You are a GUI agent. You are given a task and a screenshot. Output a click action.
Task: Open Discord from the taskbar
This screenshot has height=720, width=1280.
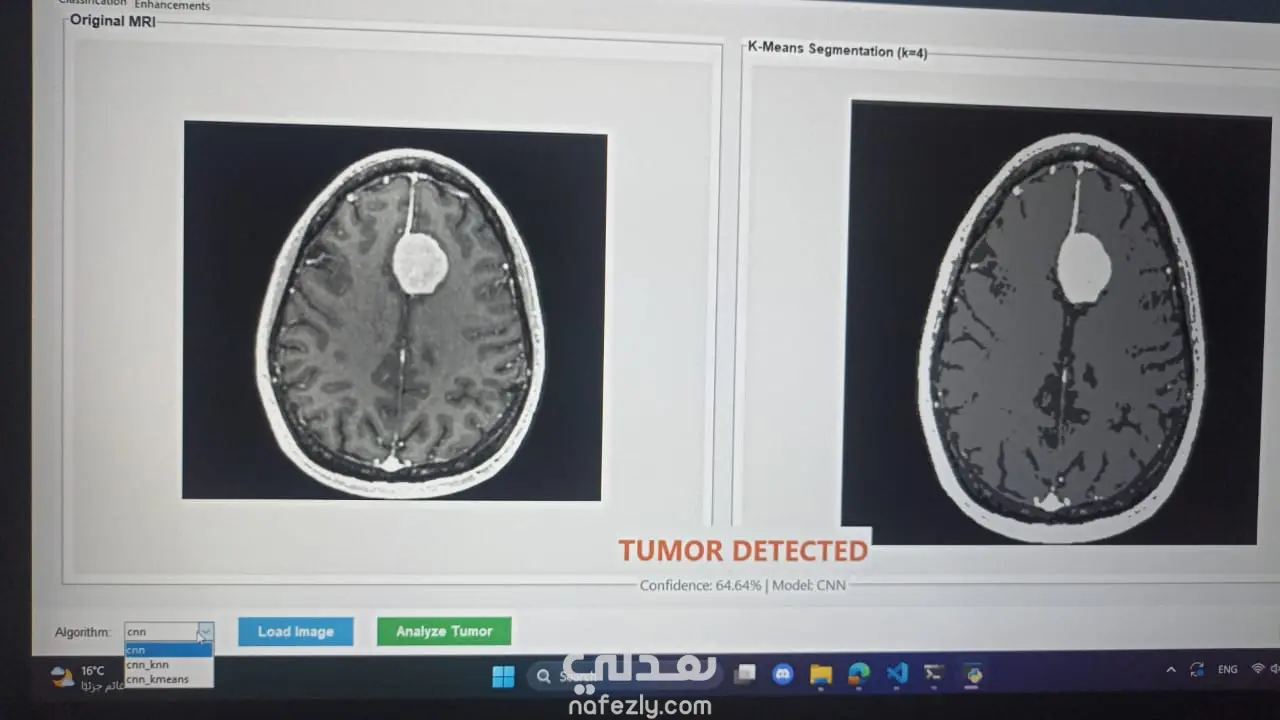pos(782,675)
